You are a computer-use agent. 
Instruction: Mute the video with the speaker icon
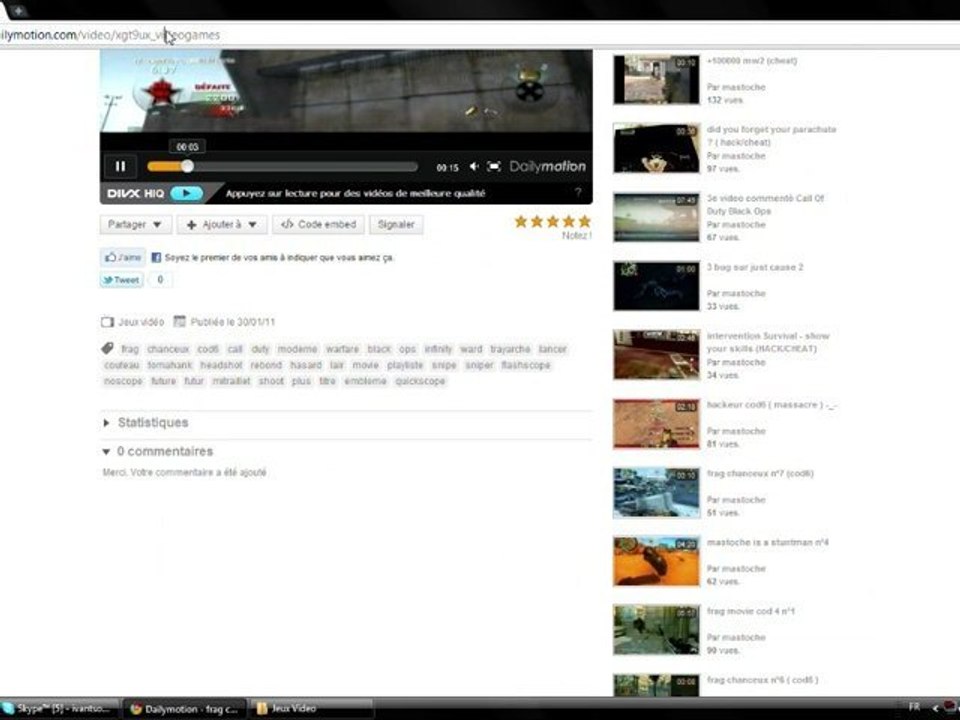point(473,167)
